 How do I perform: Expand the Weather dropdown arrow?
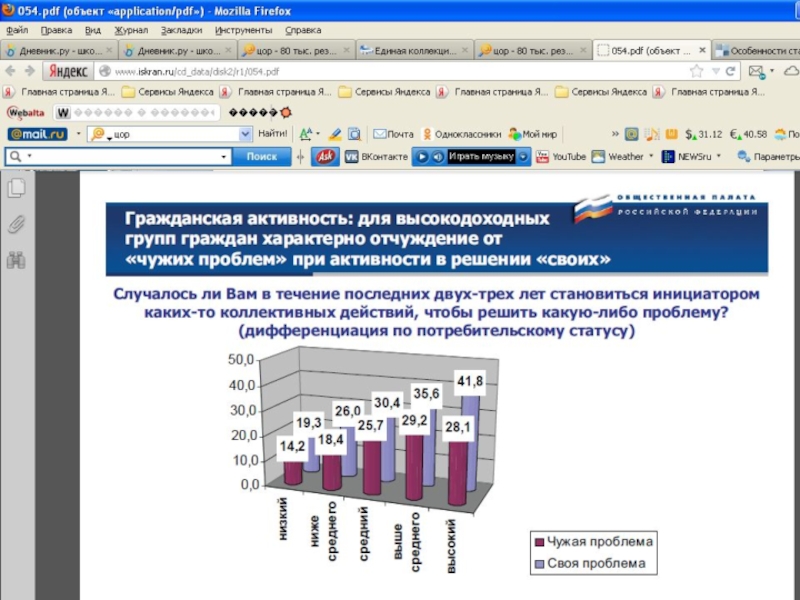651,156
